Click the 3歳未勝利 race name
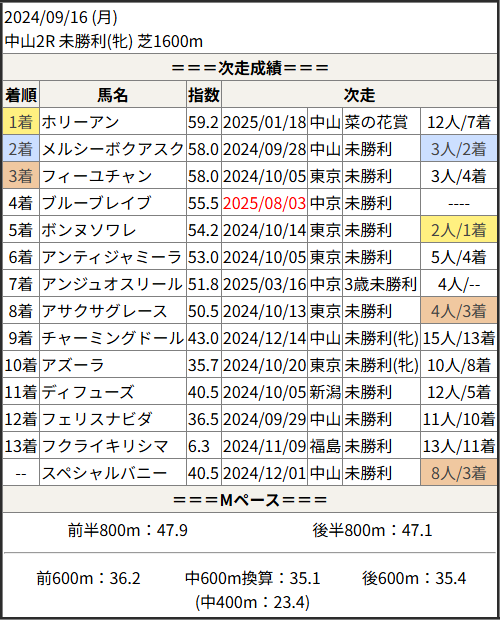Viewport: 500px width, 620px height. tap(381, 284)
